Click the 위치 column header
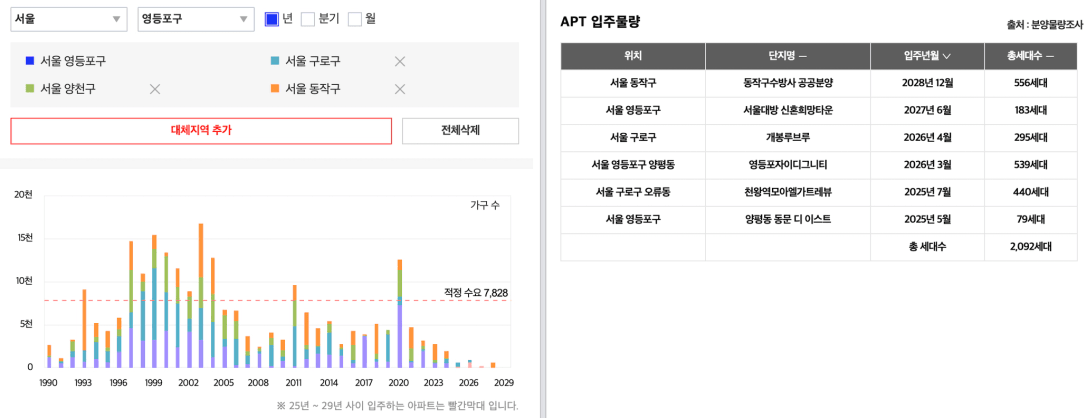The width and height of the screenshot is (1087, 418). pos(633,56)
